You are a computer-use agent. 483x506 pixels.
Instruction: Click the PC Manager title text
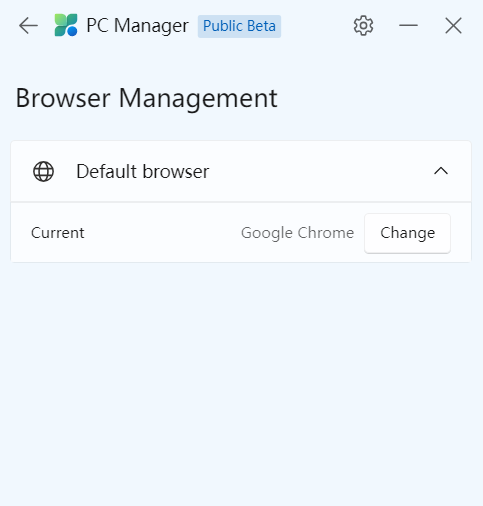tap(137, 26)
